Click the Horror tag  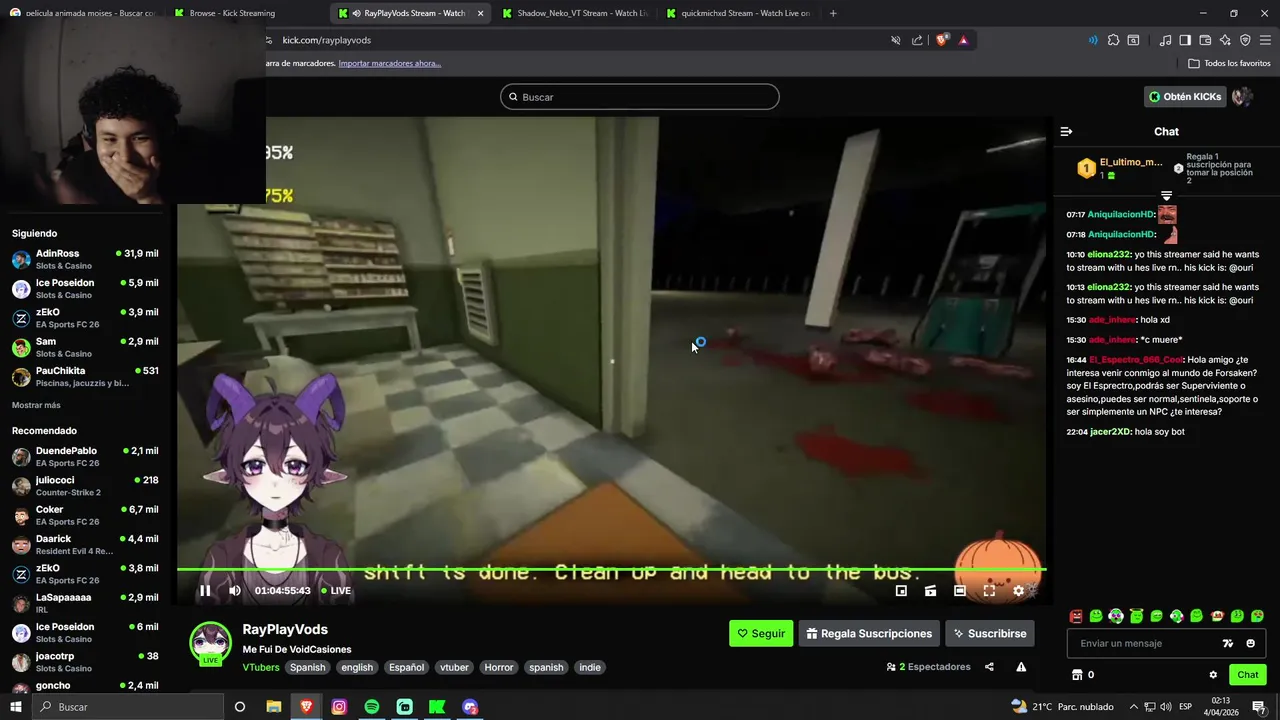[498, 668]
